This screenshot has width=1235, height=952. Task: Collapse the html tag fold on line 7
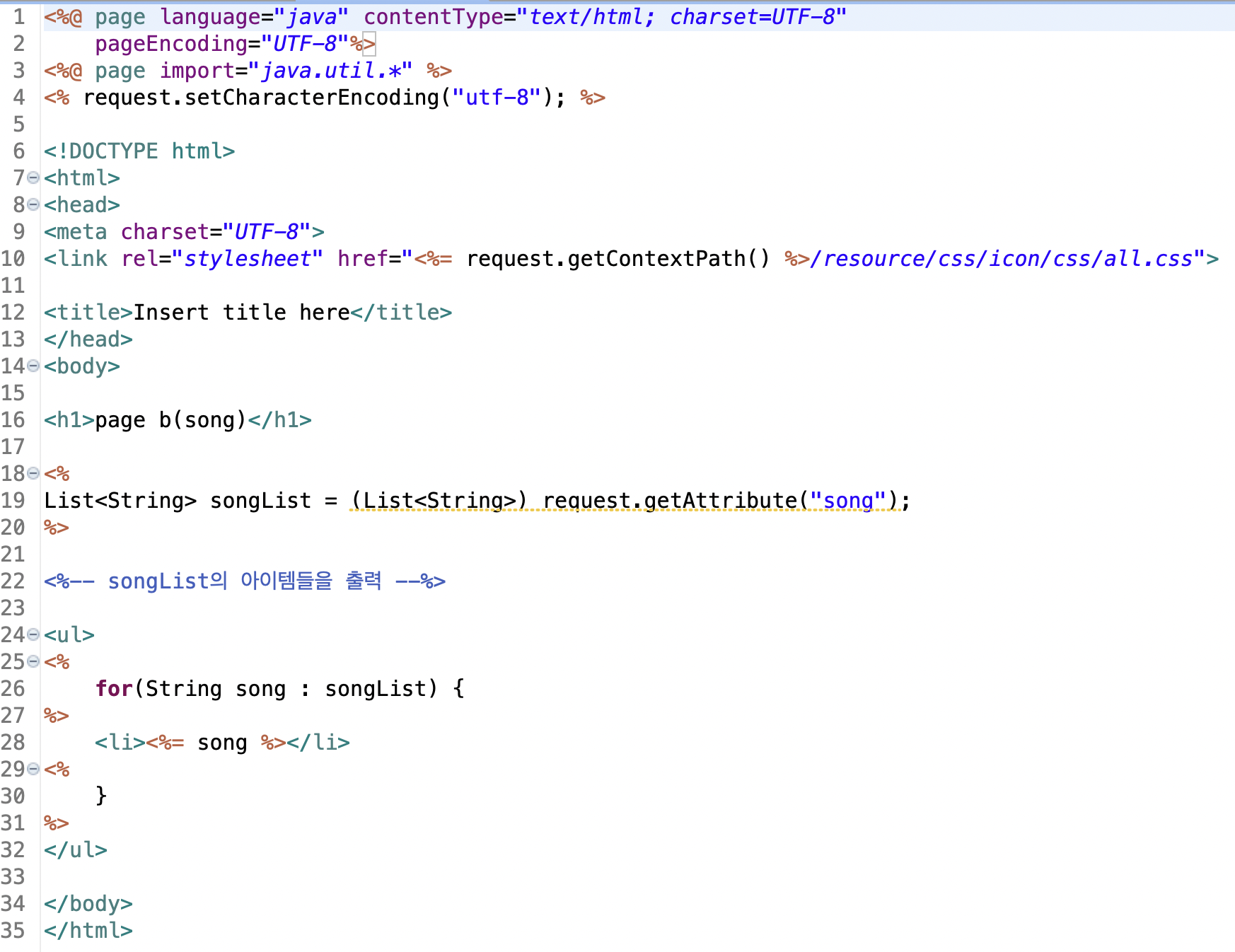pos(33,178)
